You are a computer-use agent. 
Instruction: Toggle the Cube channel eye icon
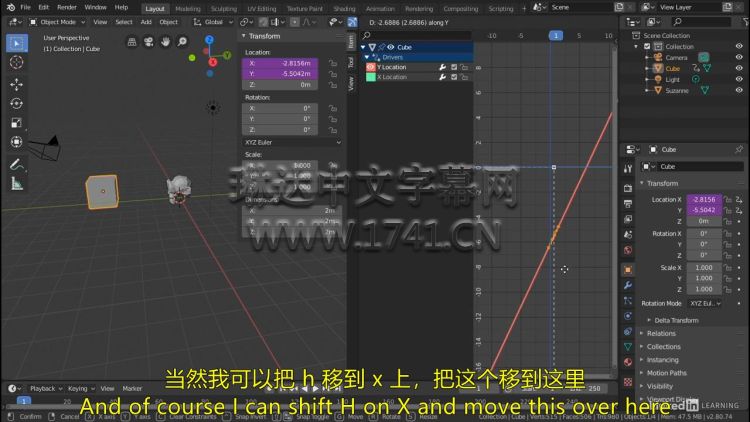pyautogui.click(x=391, y=47)
